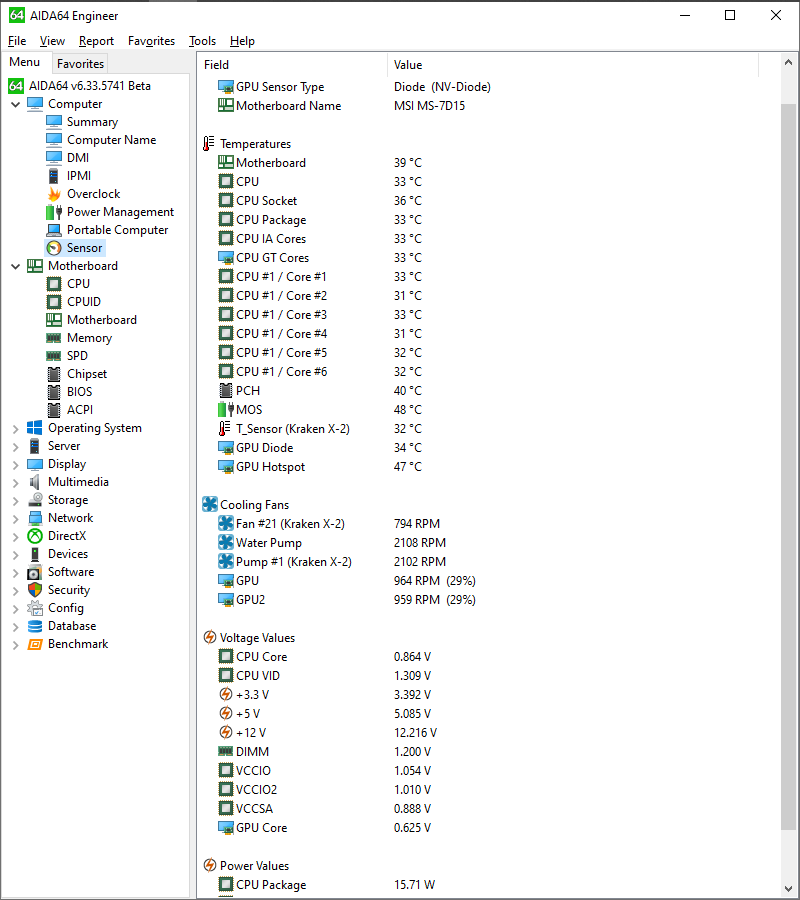Viewport: 800px width, 900px height.
Task: Collapse the Motherboard tree node
Action: [x=15, y=266]
